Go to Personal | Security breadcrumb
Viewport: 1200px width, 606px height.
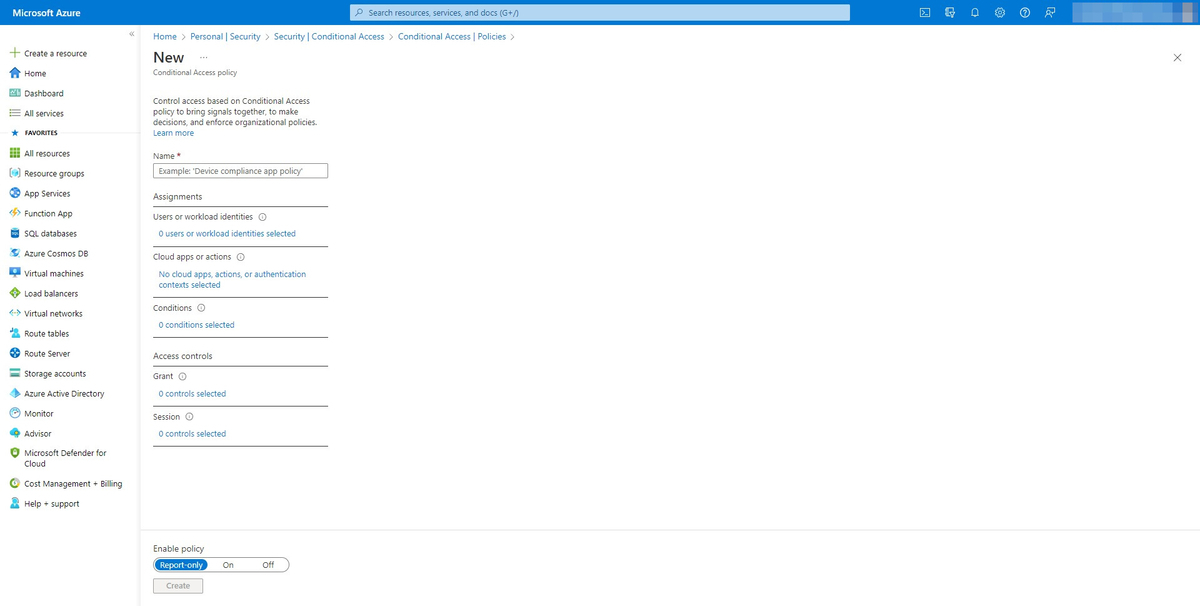coord(225,36)
